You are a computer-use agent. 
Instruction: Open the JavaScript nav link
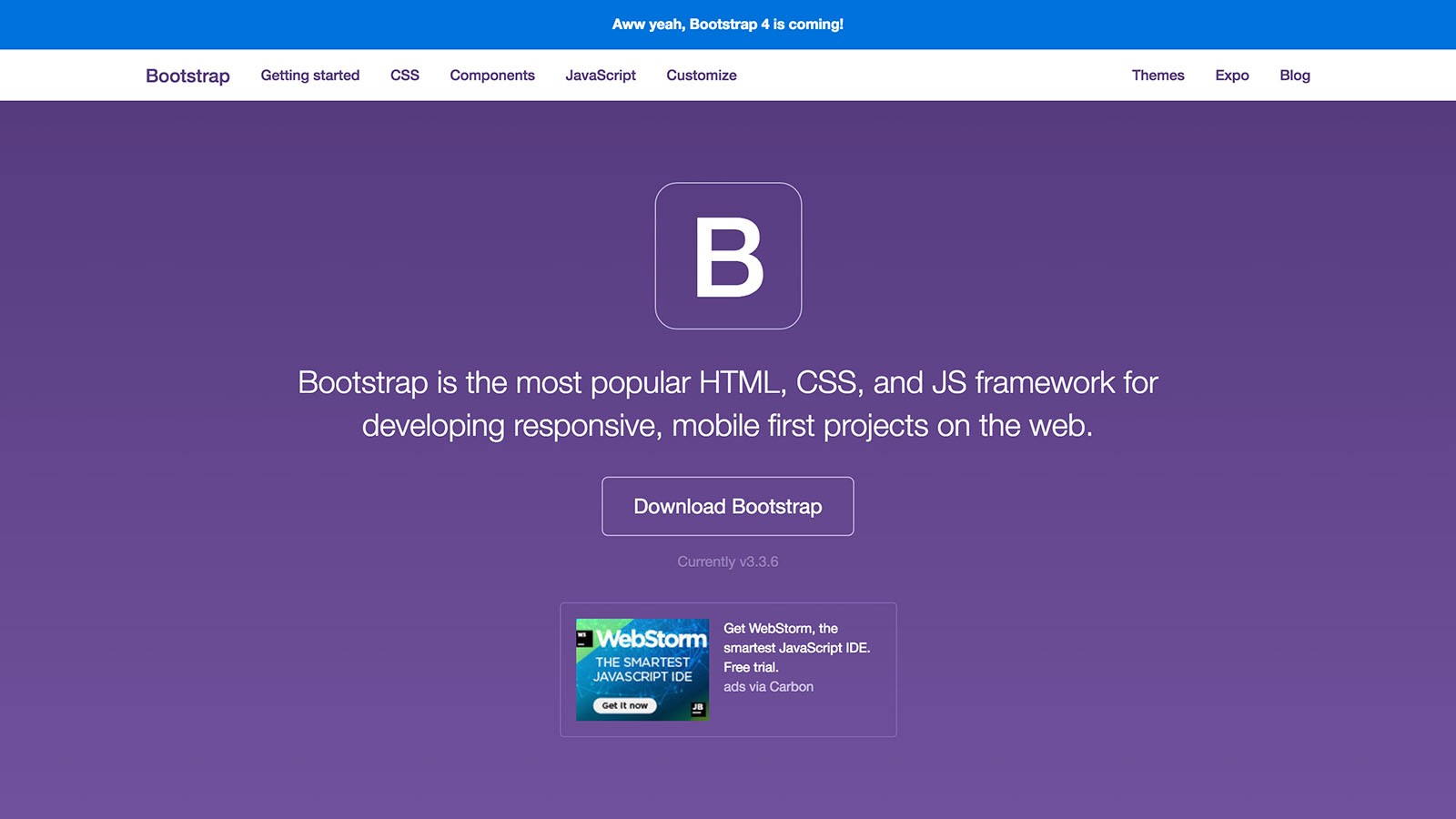[x=601, y=76]
